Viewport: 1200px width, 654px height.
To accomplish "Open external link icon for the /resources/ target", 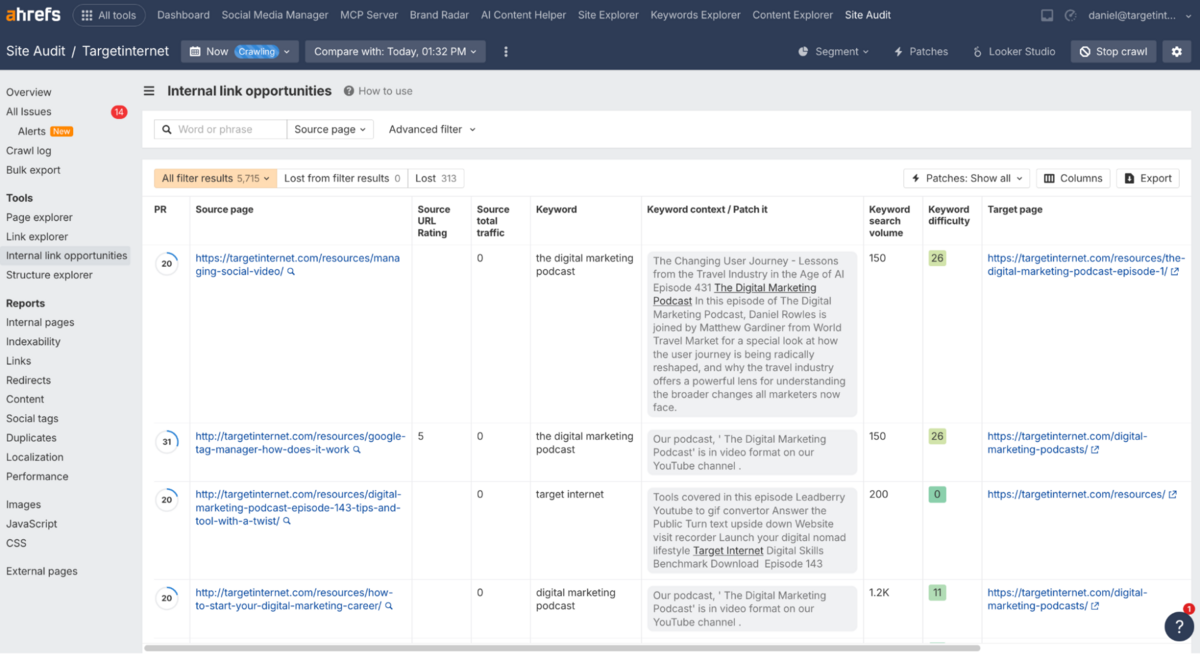I will (x=1174, y=495).
